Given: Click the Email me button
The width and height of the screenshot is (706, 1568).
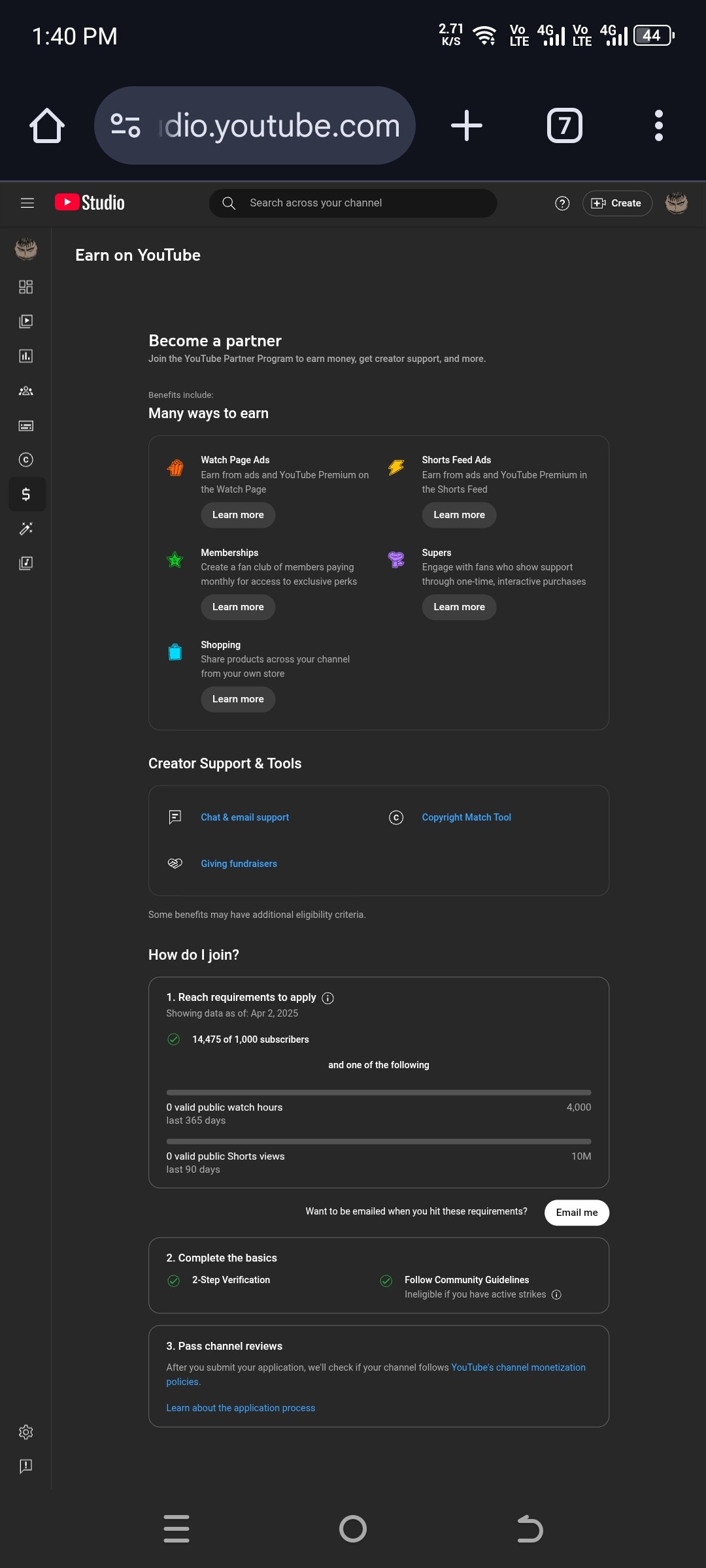Looking at the screenshot, I should 577,1213.
